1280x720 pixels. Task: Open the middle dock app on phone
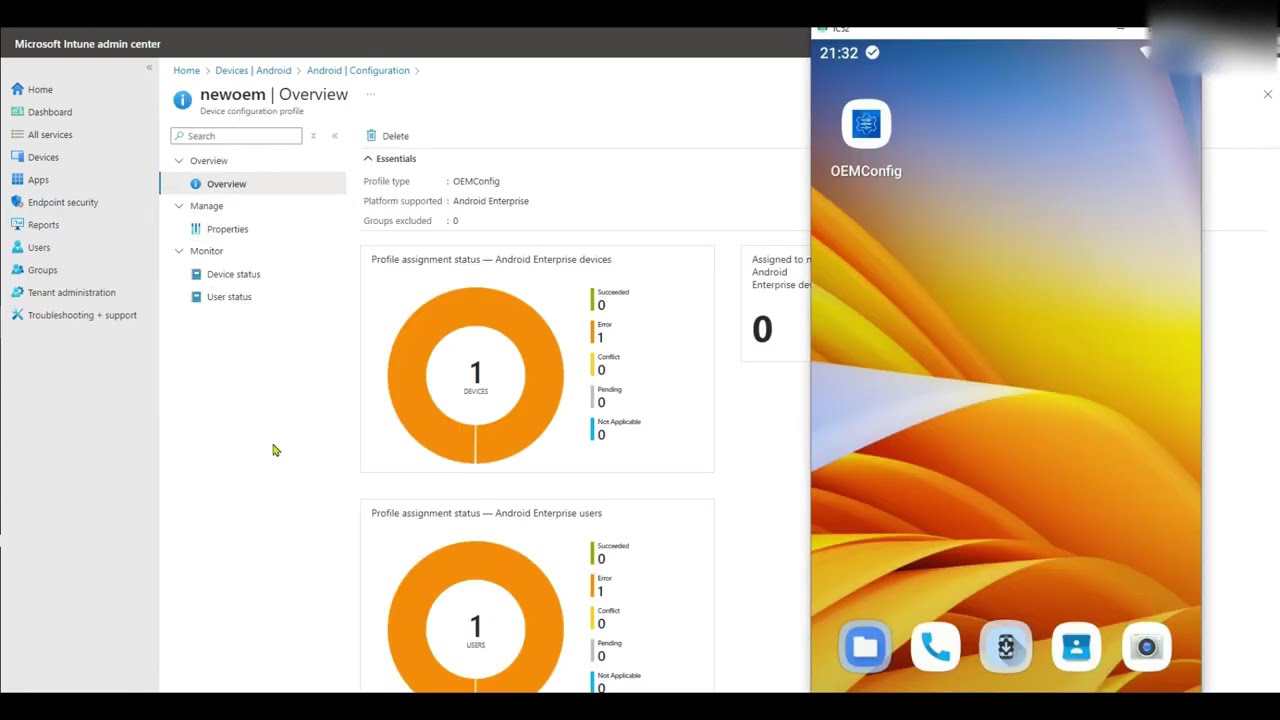pos(1006,647)
